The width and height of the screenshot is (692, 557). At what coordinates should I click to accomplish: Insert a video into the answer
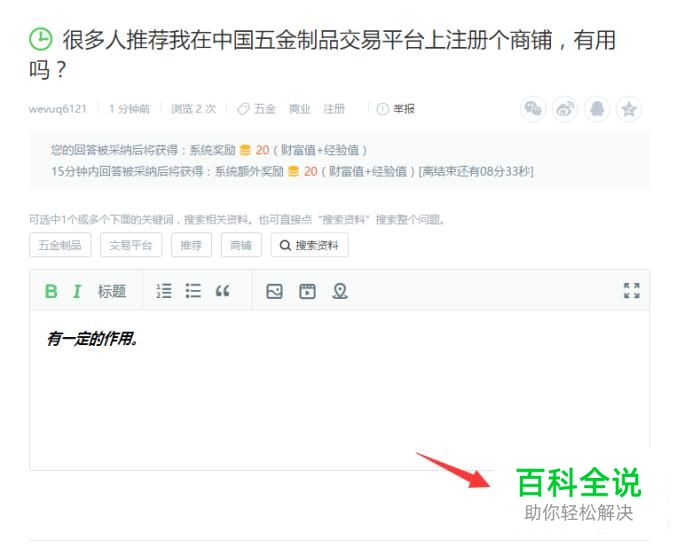[307, 291]
